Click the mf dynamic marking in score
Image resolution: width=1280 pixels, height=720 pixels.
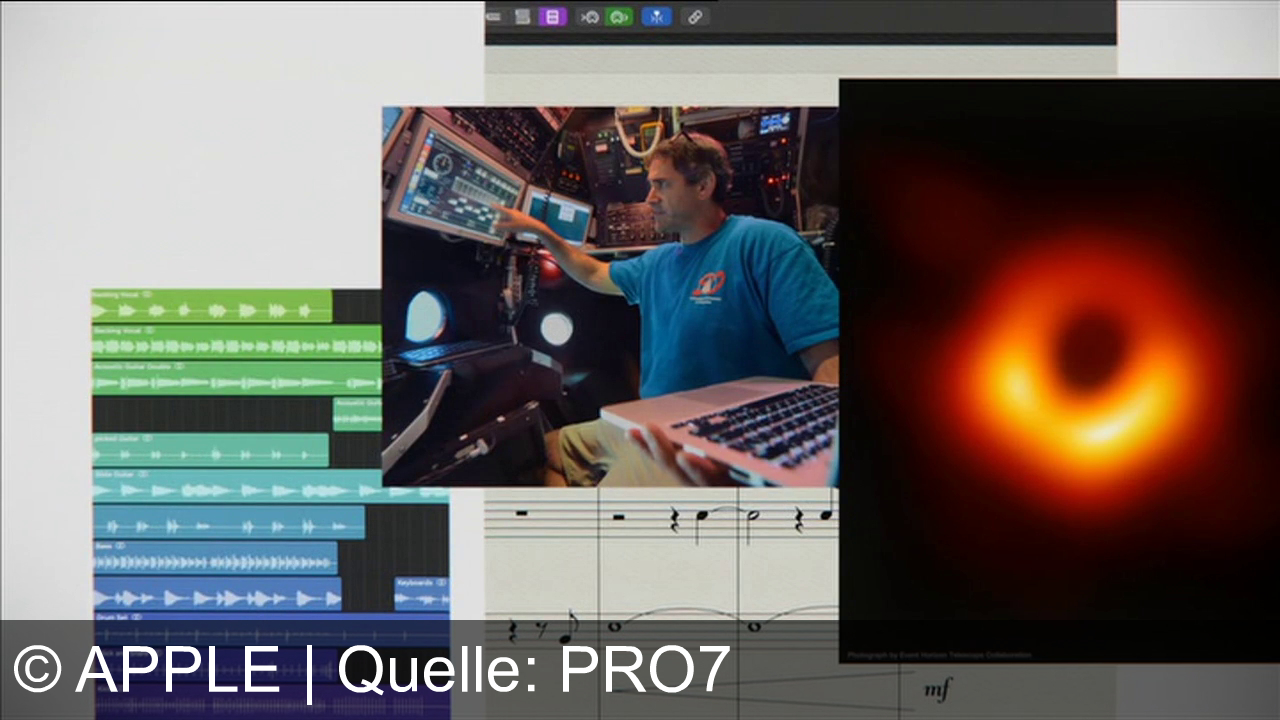click(x=937, y=689)
